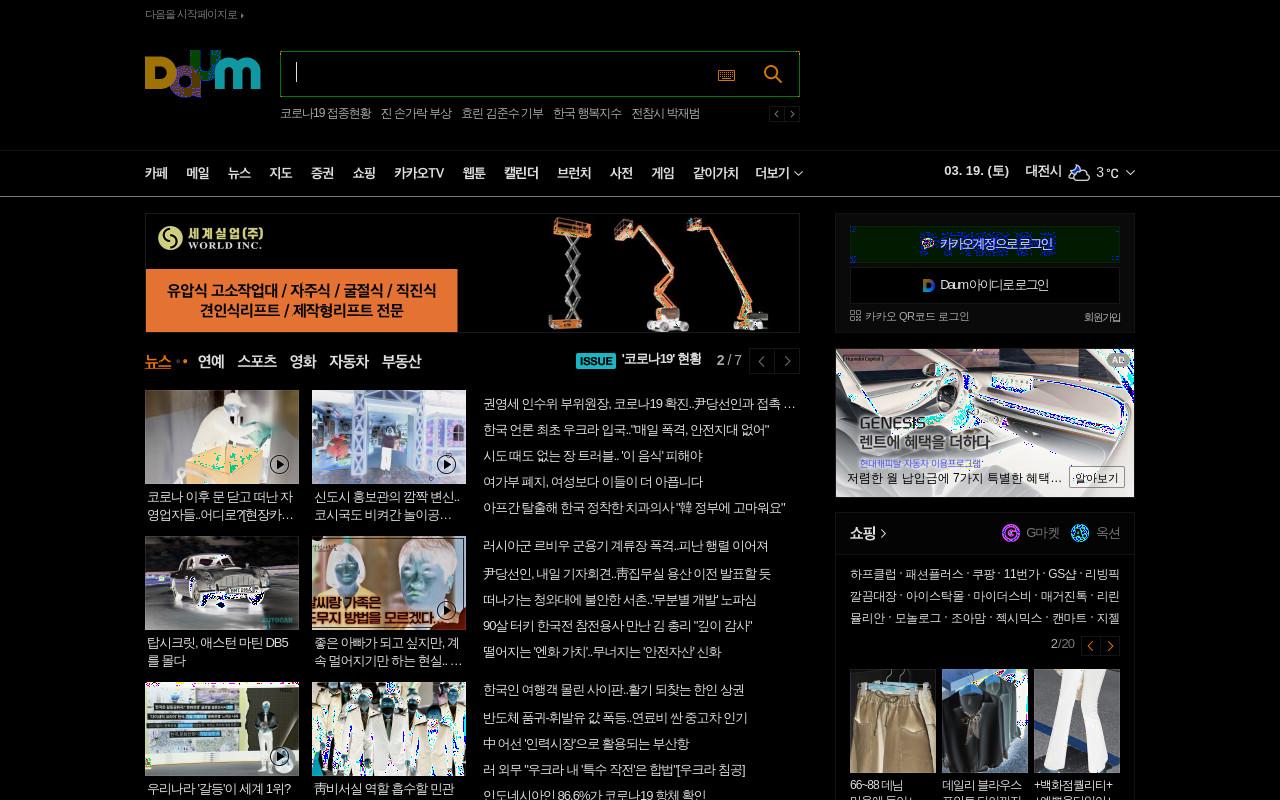Select the 영화 tab
Screen dimensions: 1280x800
[303, 361]
